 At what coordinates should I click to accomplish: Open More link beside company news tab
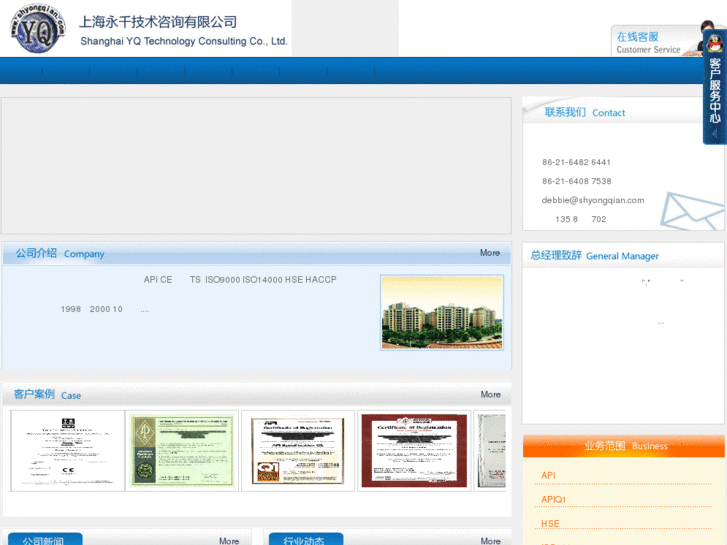[x=229, y=541]
